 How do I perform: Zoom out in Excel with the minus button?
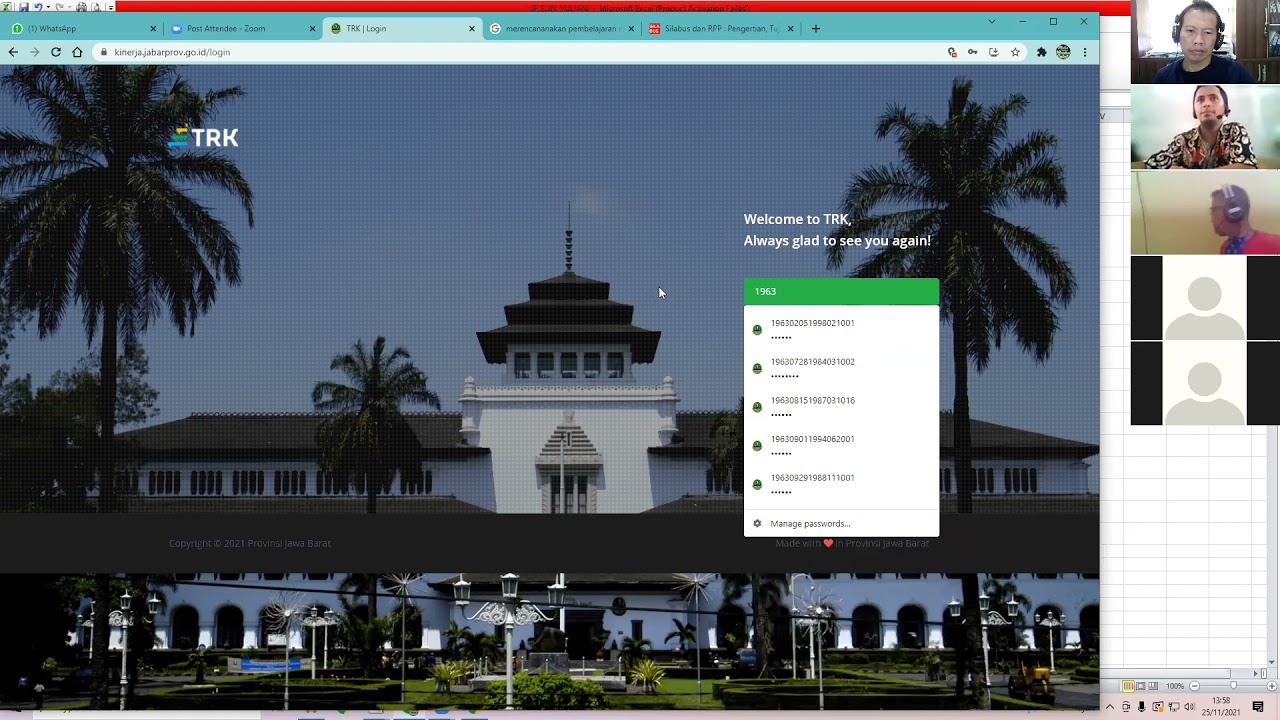coord(1194,686)
